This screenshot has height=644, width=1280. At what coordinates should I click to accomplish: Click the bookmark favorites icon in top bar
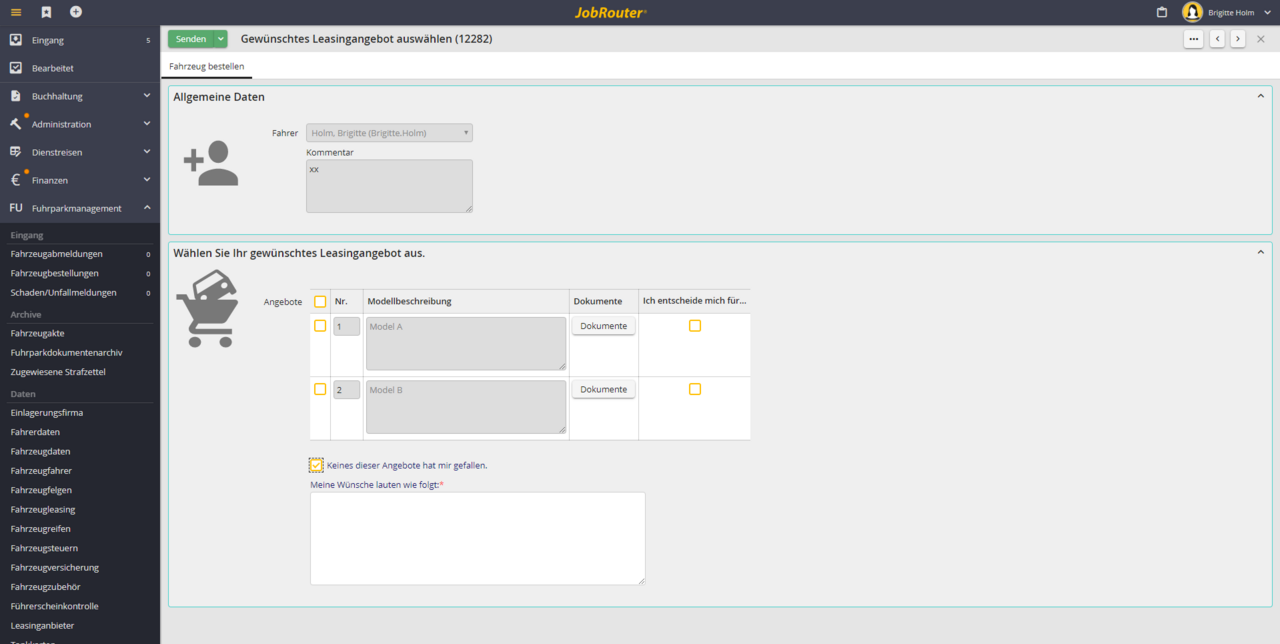pyautogui.click(x=46, y=12)
